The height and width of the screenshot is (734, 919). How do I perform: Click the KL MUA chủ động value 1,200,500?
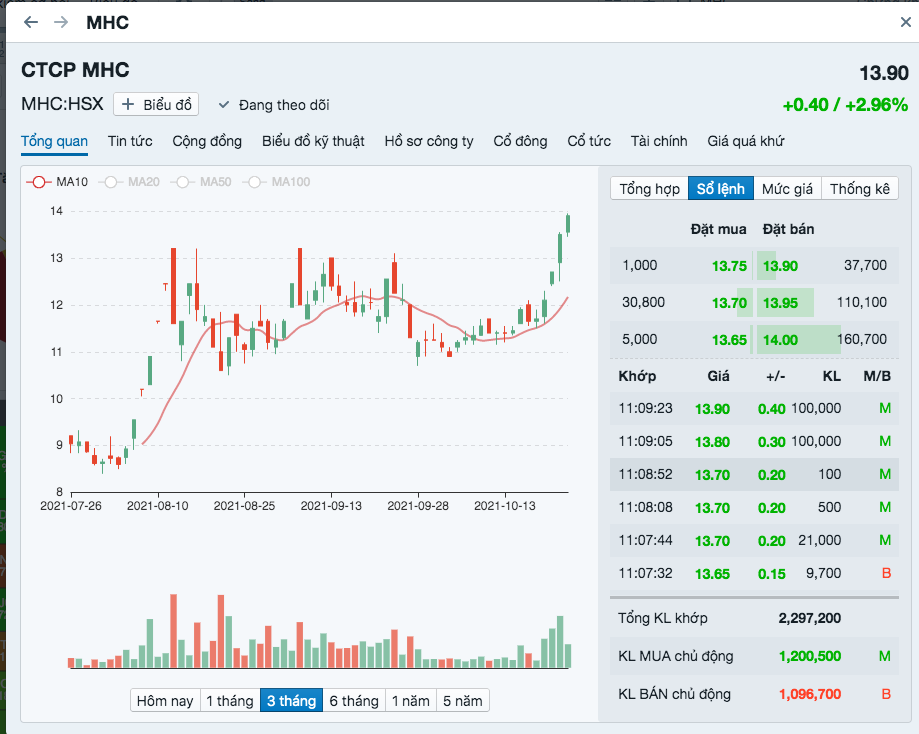click(809, 656)
